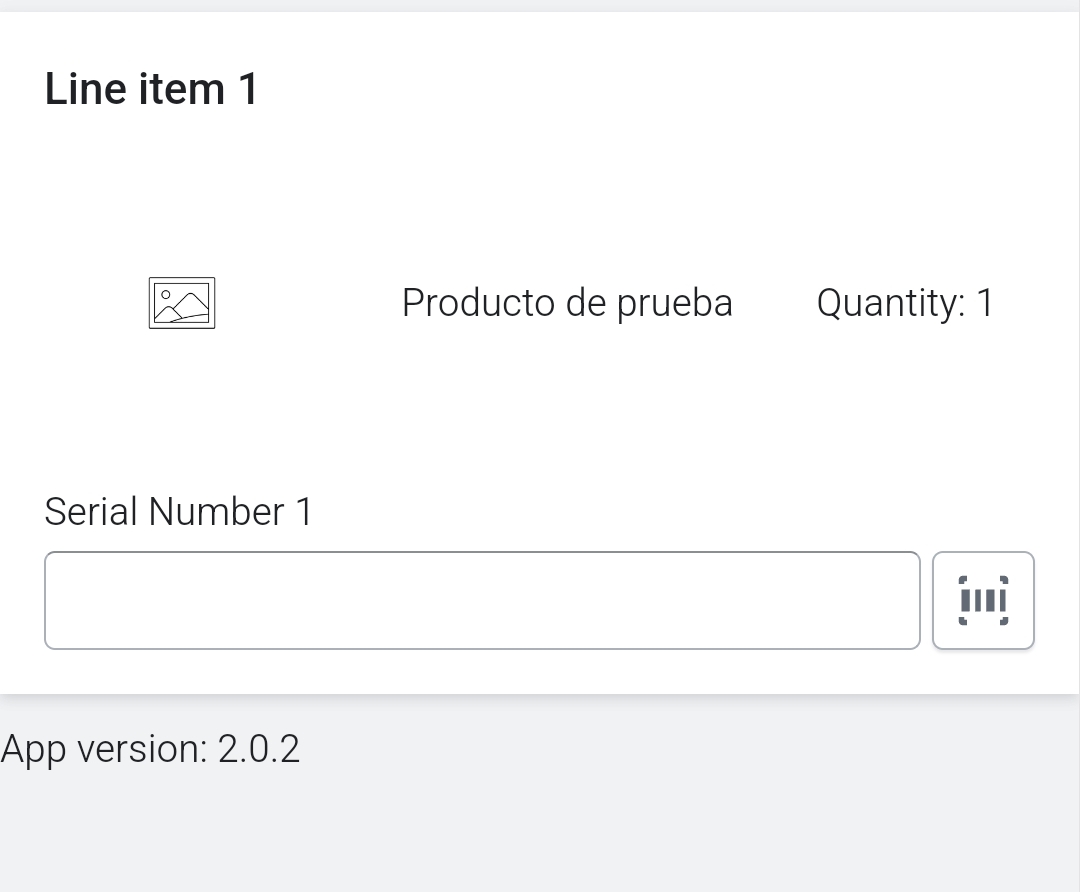Click the "App version: 2.0.2" text
1080x892 pixels.
[150, 749]
